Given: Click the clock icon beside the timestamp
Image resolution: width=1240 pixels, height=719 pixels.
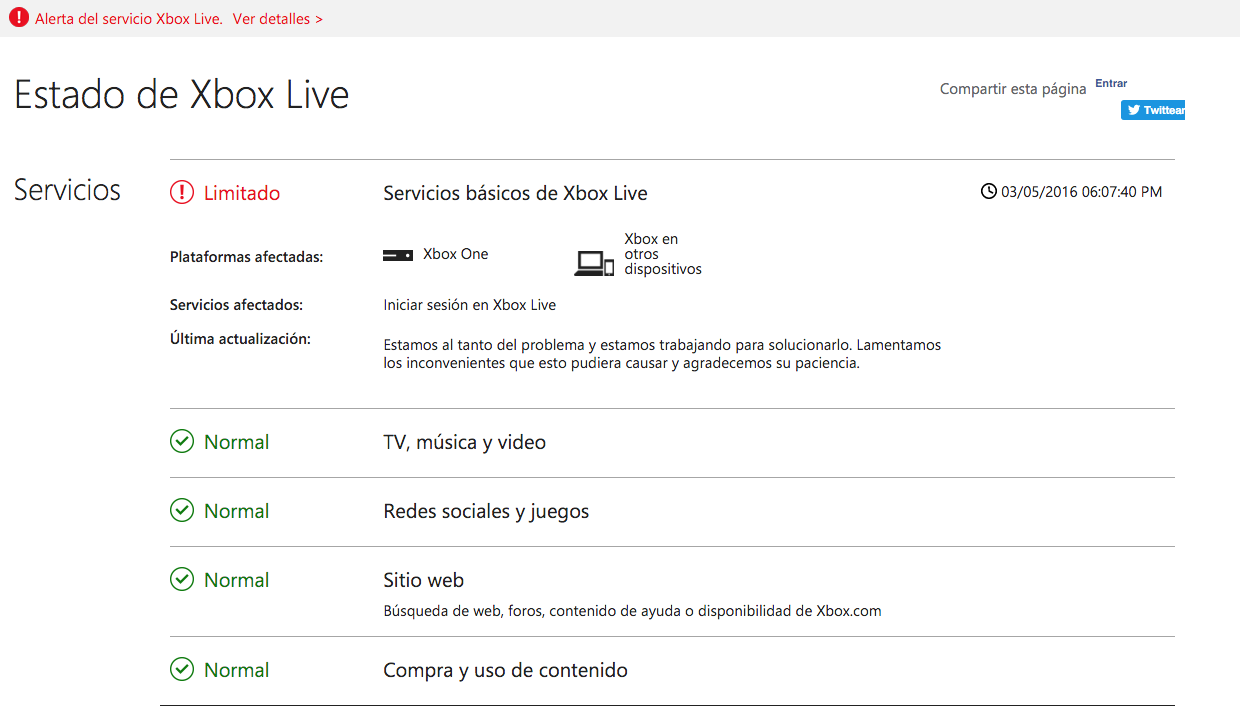Looking at the screenshot, I should [x=989, y=192].
